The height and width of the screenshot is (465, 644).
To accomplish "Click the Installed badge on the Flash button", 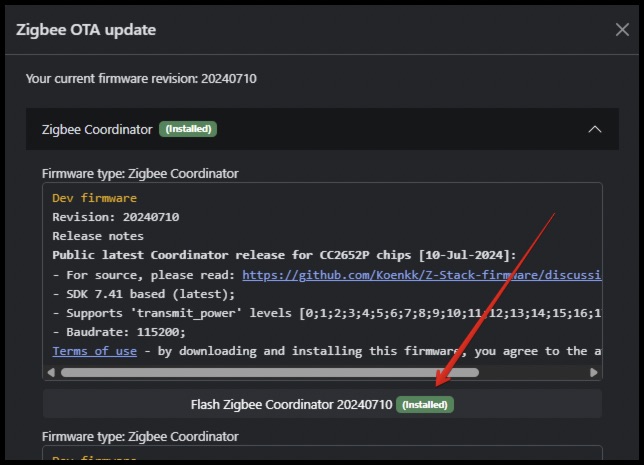I will click(x=425, y=405).
